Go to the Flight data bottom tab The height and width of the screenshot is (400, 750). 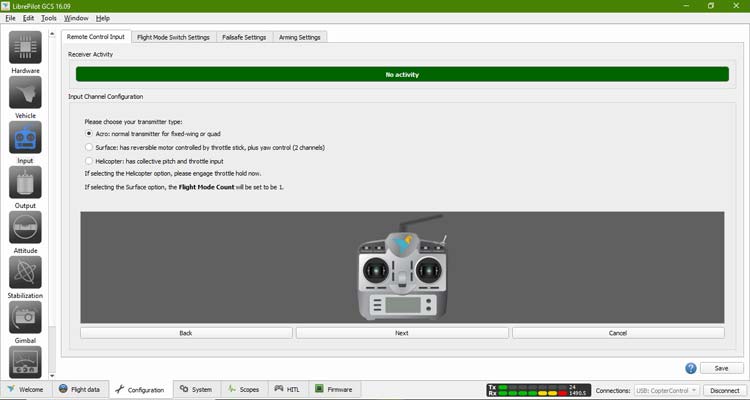click(x=80, y=389)
